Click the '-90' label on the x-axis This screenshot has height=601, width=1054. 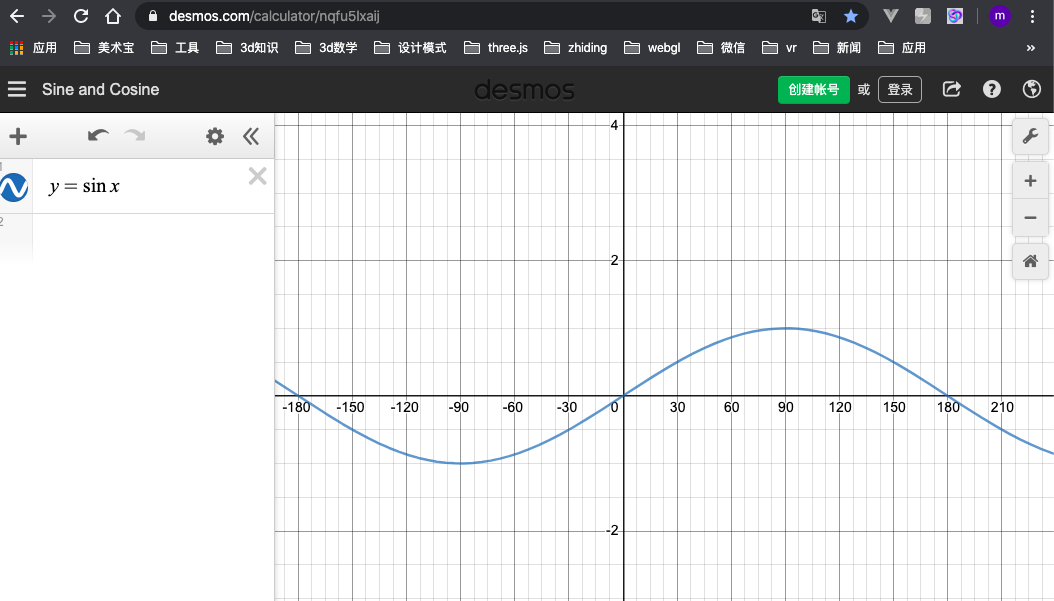pos(458,407)
